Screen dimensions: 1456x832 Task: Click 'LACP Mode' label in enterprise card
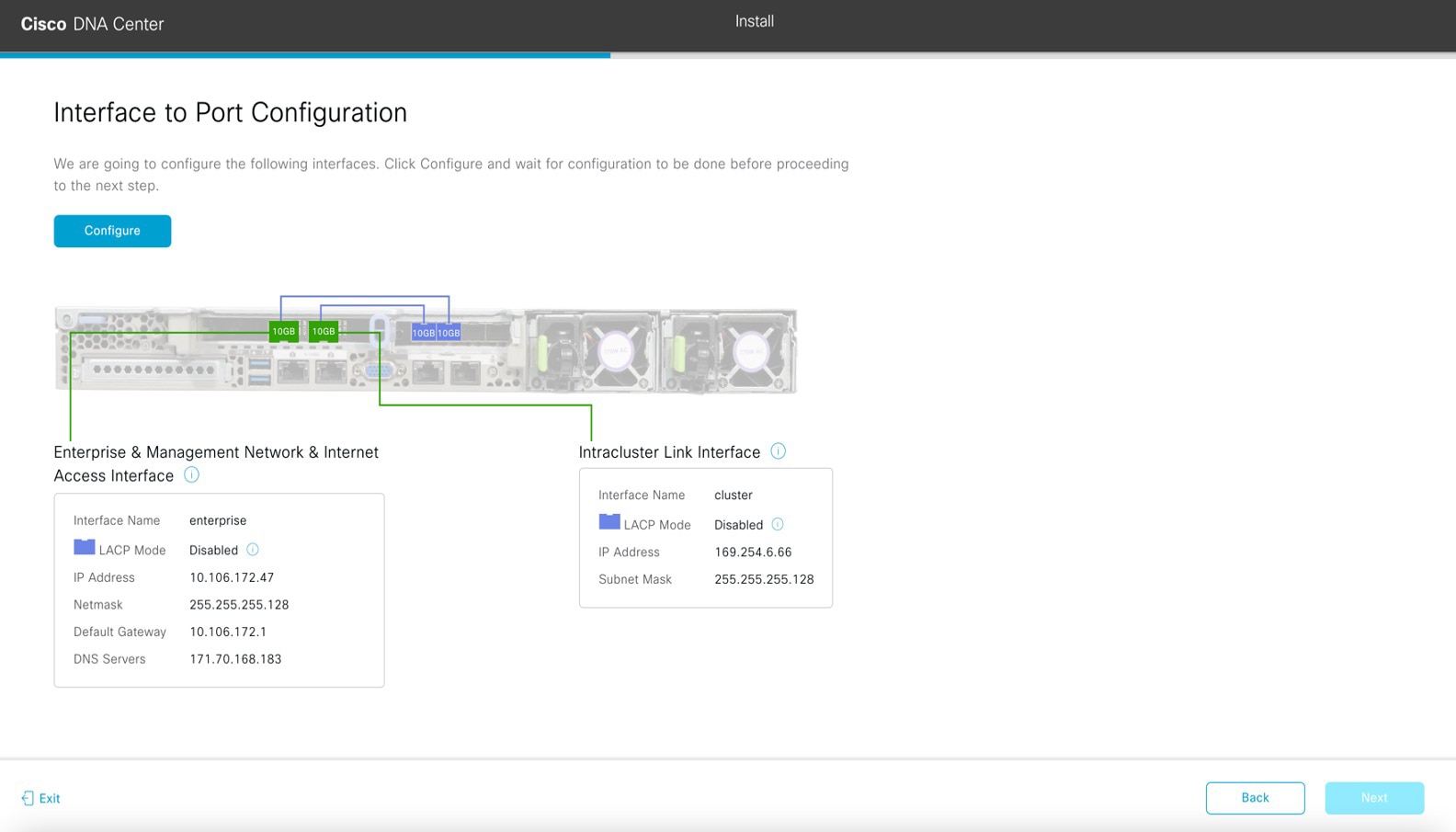(x=132, y=550)
